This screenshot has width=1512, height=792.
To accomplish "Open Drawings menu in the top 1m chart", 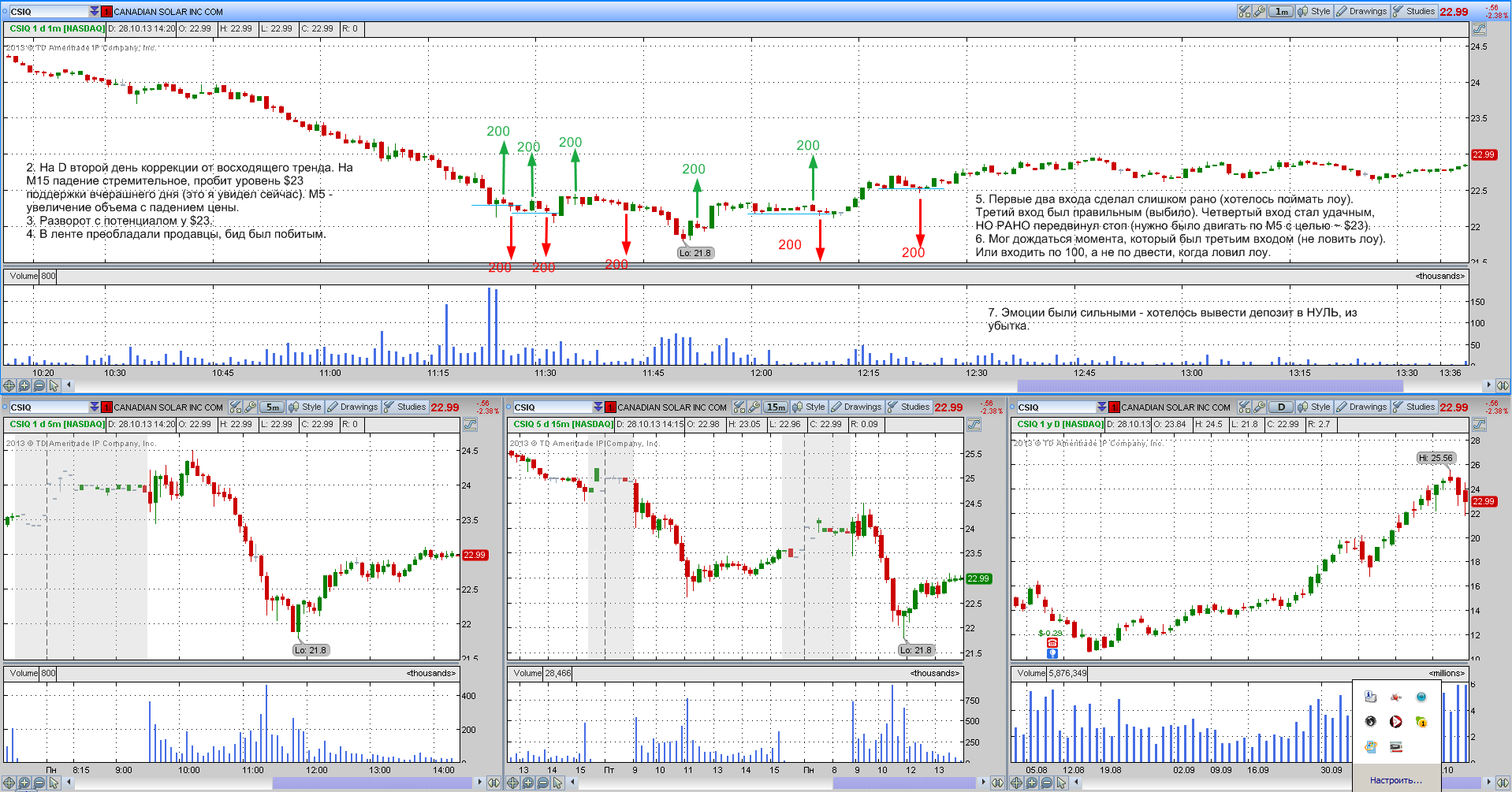I will [1361, 11].
